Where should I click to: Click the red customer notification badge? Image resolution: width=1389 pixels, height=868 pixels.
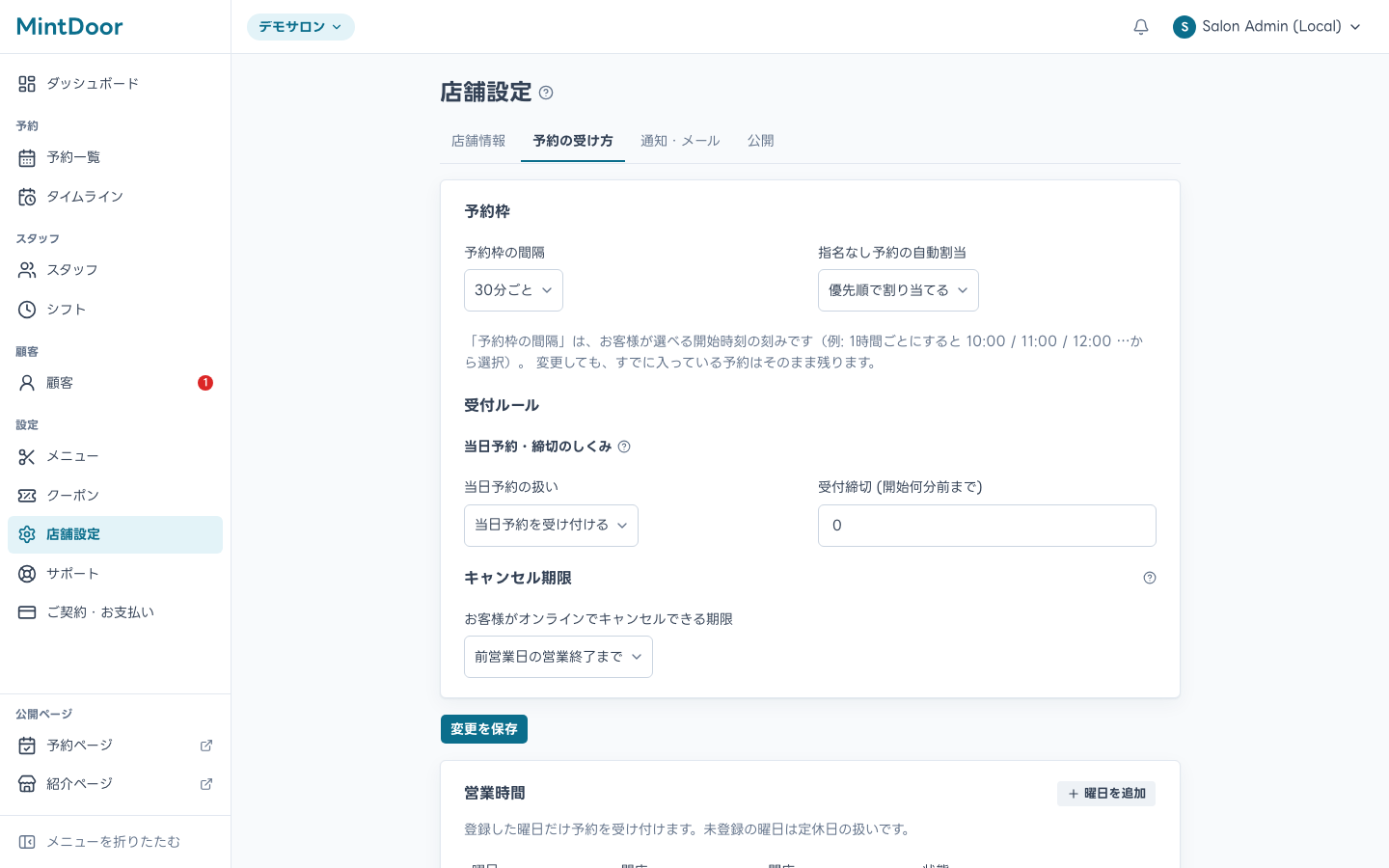tap(205, 383)
